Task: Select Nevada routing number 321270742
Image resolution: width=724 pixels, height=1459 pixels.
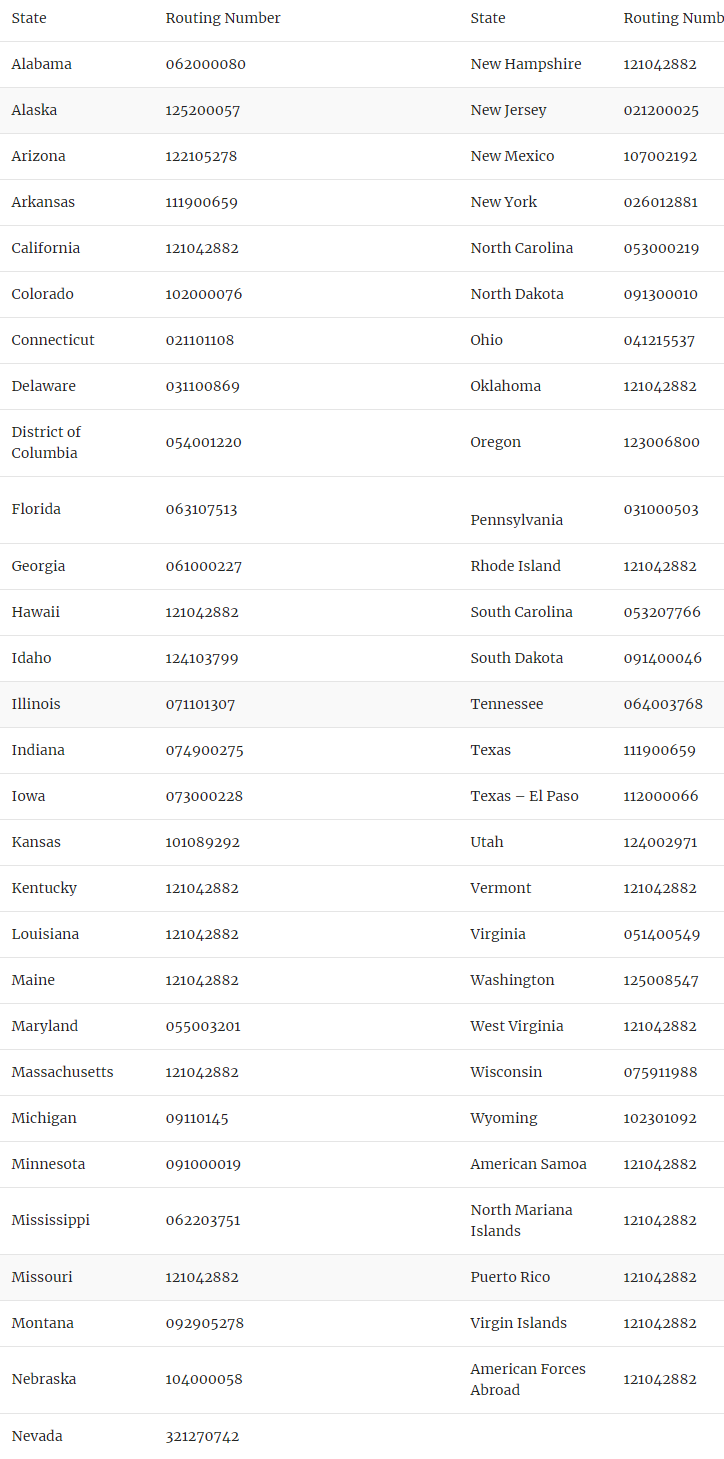Action: [202, 1436]
